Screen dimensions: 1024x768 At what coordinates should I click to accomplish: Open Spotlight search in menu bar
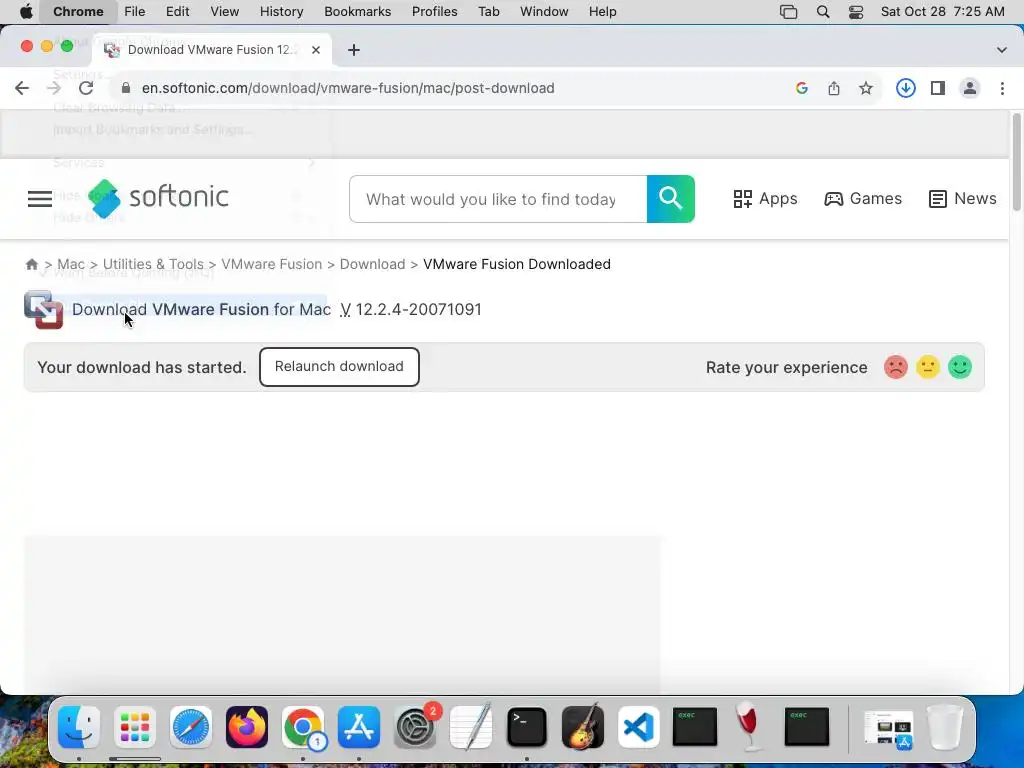(823, 11)
